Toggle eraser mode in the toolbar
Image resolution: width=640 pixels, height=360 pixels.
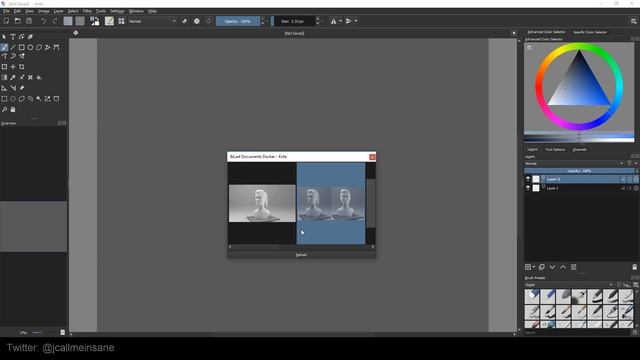pos(184,21)
